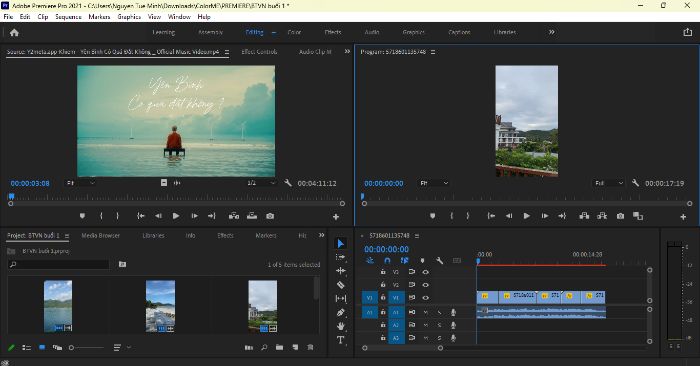The height and width of the screenshot is (366, 700).
Task: Expand Source panel tab overflow chevrons
Action: (x=347, y=52)
